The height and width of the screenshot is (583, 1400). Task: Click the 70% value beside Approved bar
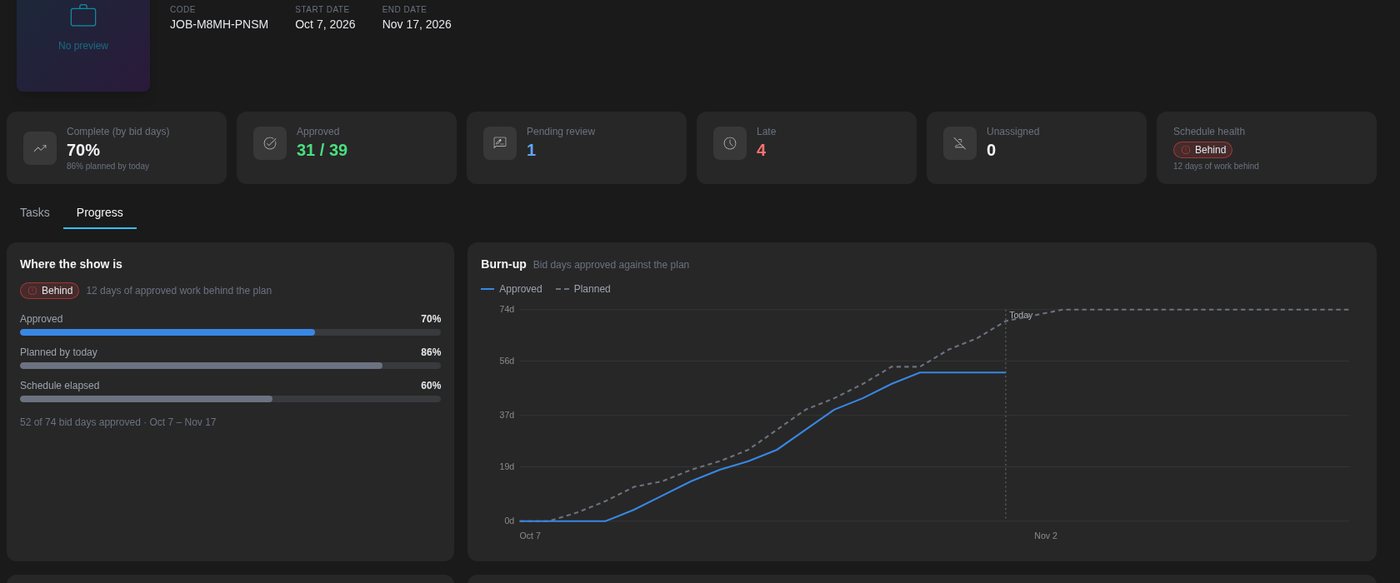[x=431, y=319]
